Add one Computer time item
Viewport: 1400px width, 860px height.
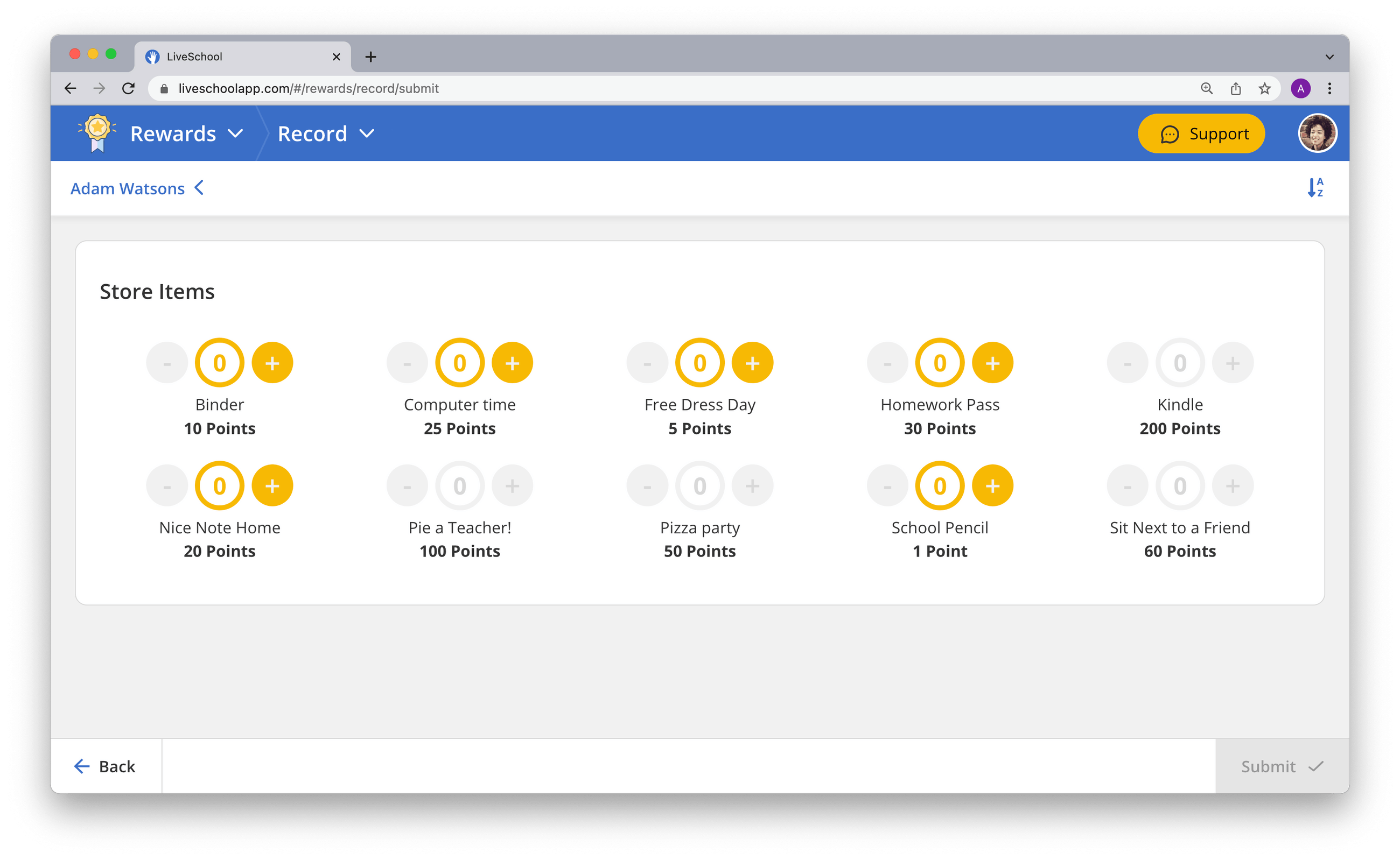click(513, 362)
